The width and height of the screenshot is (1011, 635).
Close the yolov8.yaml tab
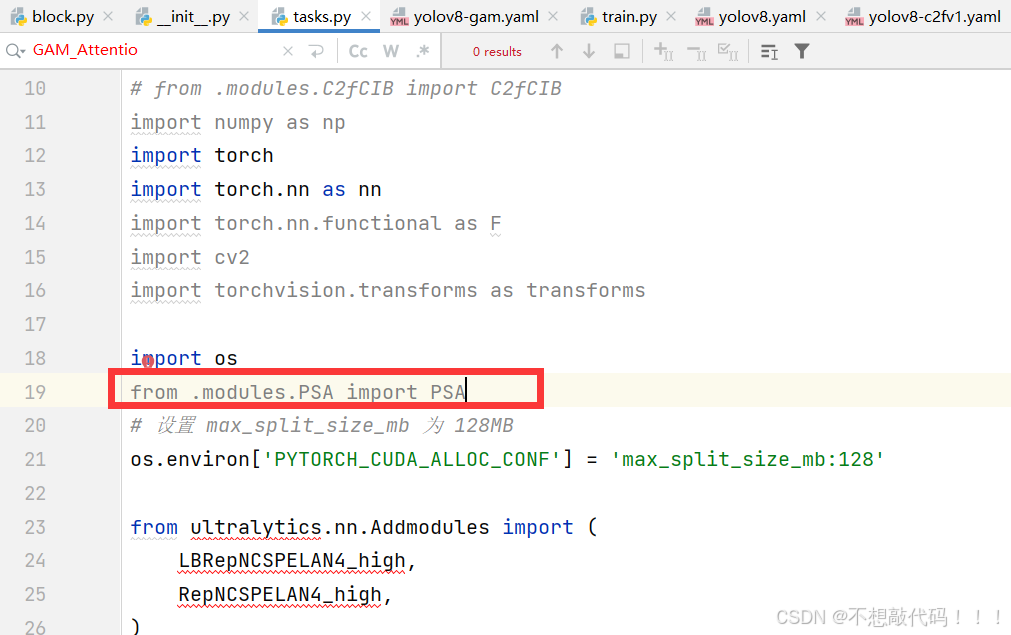820,16
